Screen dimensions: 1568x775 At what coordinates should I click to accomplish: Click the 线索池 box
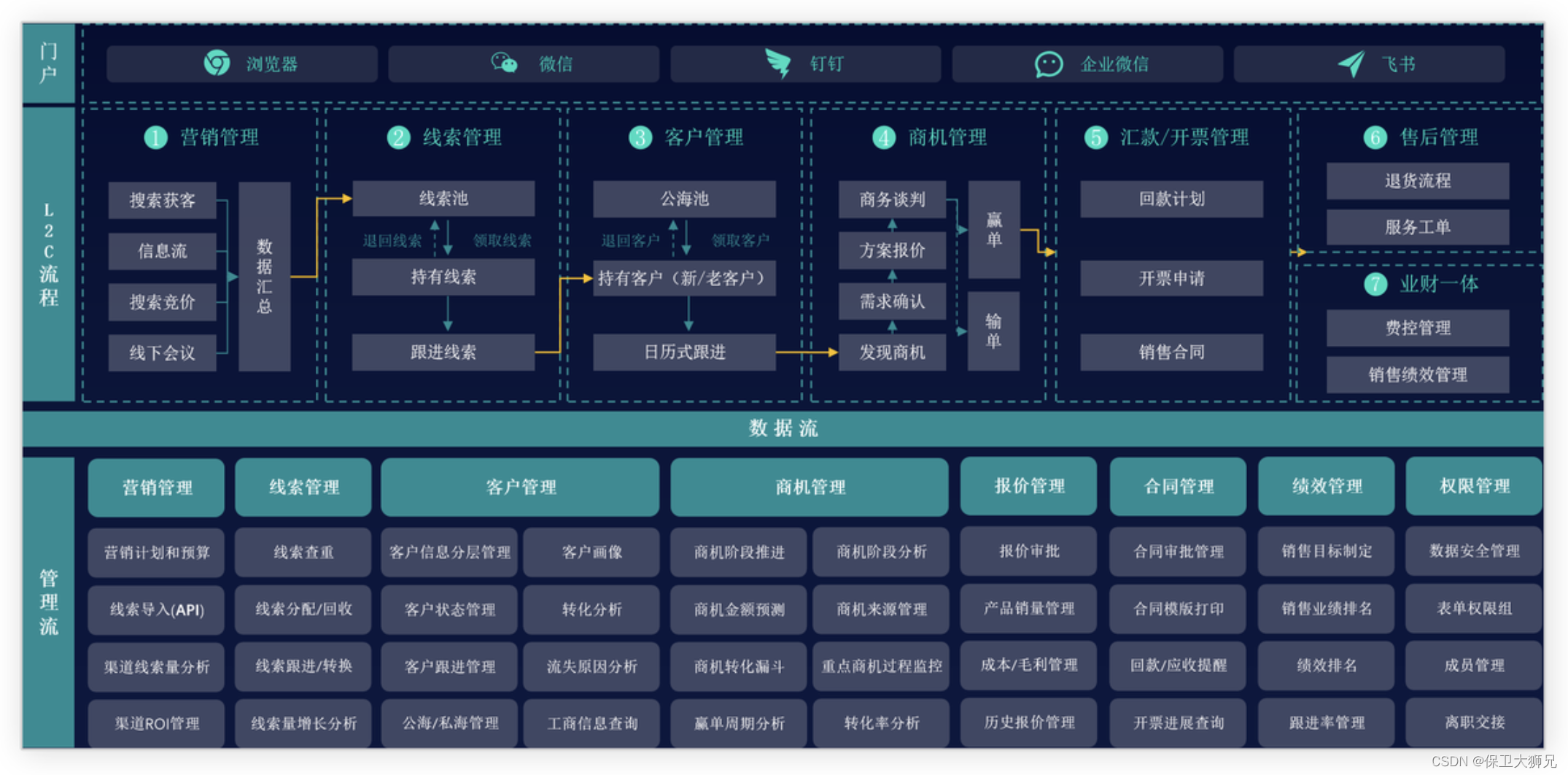click(443, 198)
